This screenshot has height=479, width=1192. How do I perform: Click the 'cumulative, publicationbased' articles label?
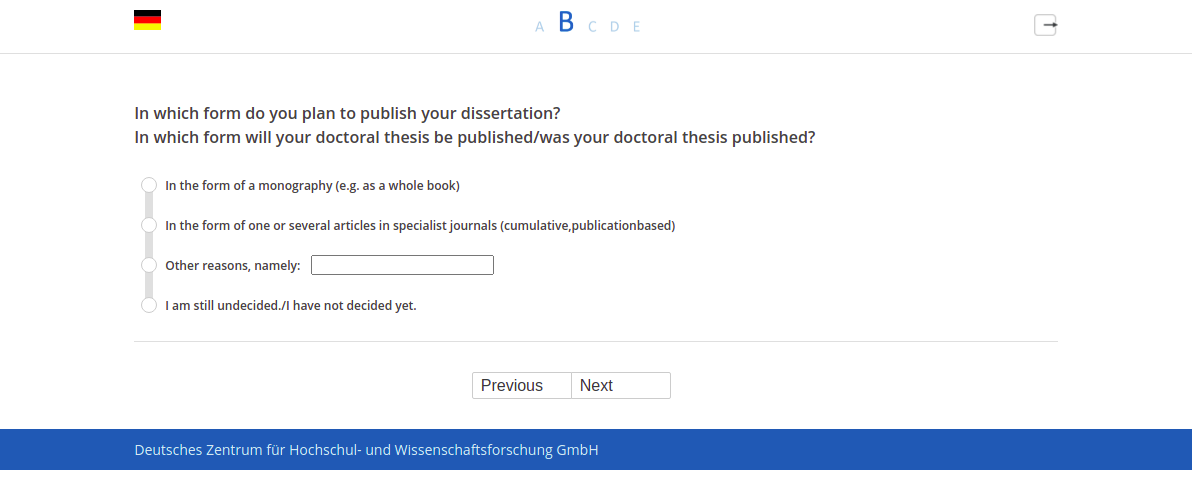coord(420,226)
